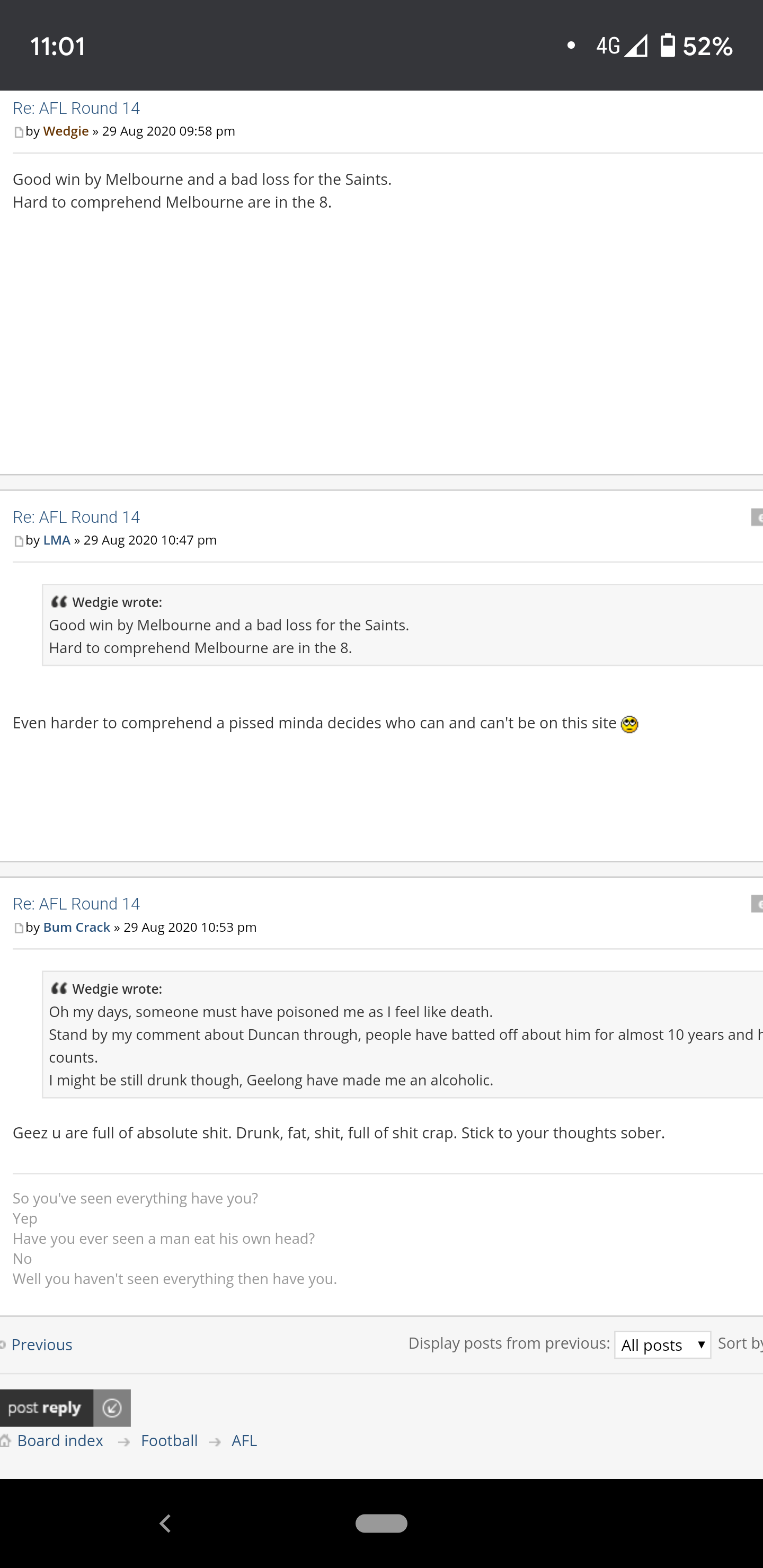This screenshot has height=1568, width=763.
Task: Tap the post icon beside Wedgie's byline
Action: 19,132
